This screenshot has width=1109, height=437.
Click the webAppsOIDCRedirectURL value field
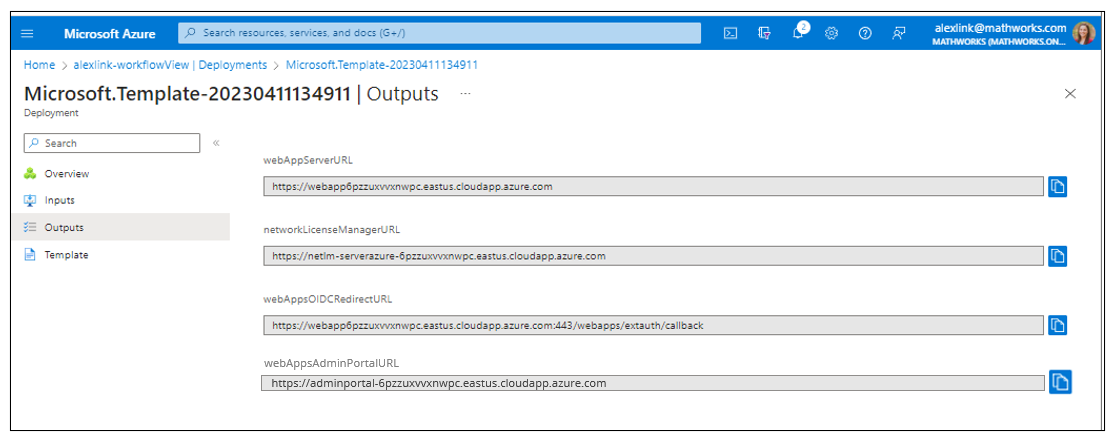click(654, 325)
